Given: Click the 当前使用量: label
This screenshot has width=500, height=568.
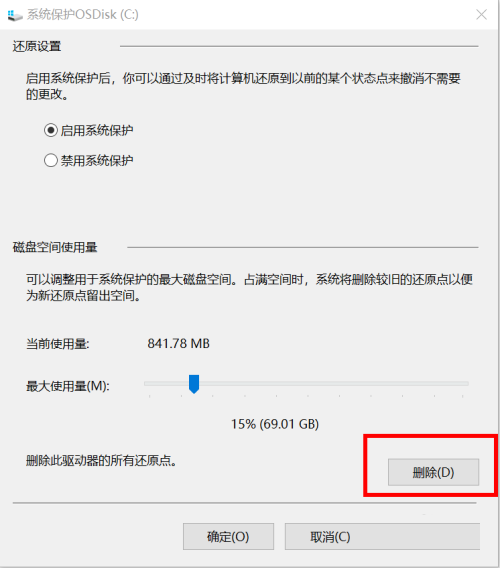Looking at the screenshot, I should [x=58, y=344].
